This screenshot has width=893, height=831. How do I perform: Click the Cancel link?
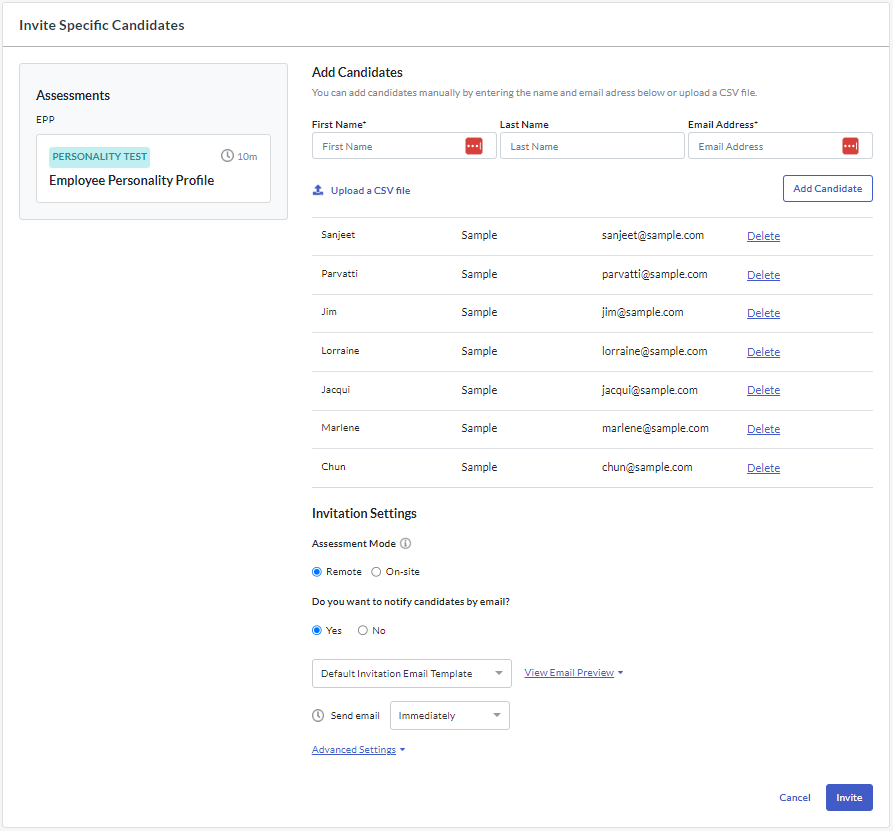click(x=794, y=797)
